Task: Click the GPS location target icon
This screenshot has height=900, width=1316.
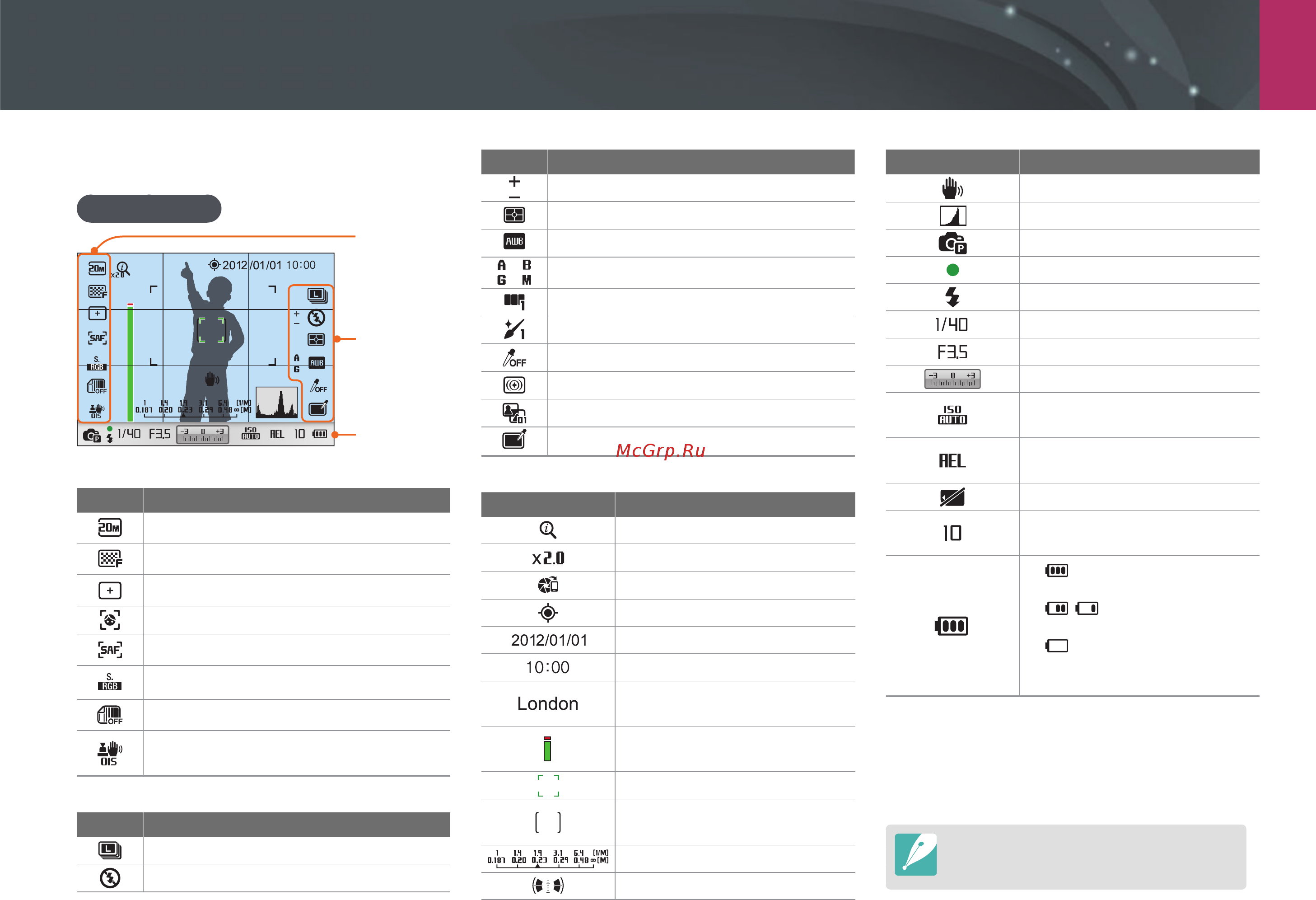Action: pyautogui.click(x=547, y=613)
